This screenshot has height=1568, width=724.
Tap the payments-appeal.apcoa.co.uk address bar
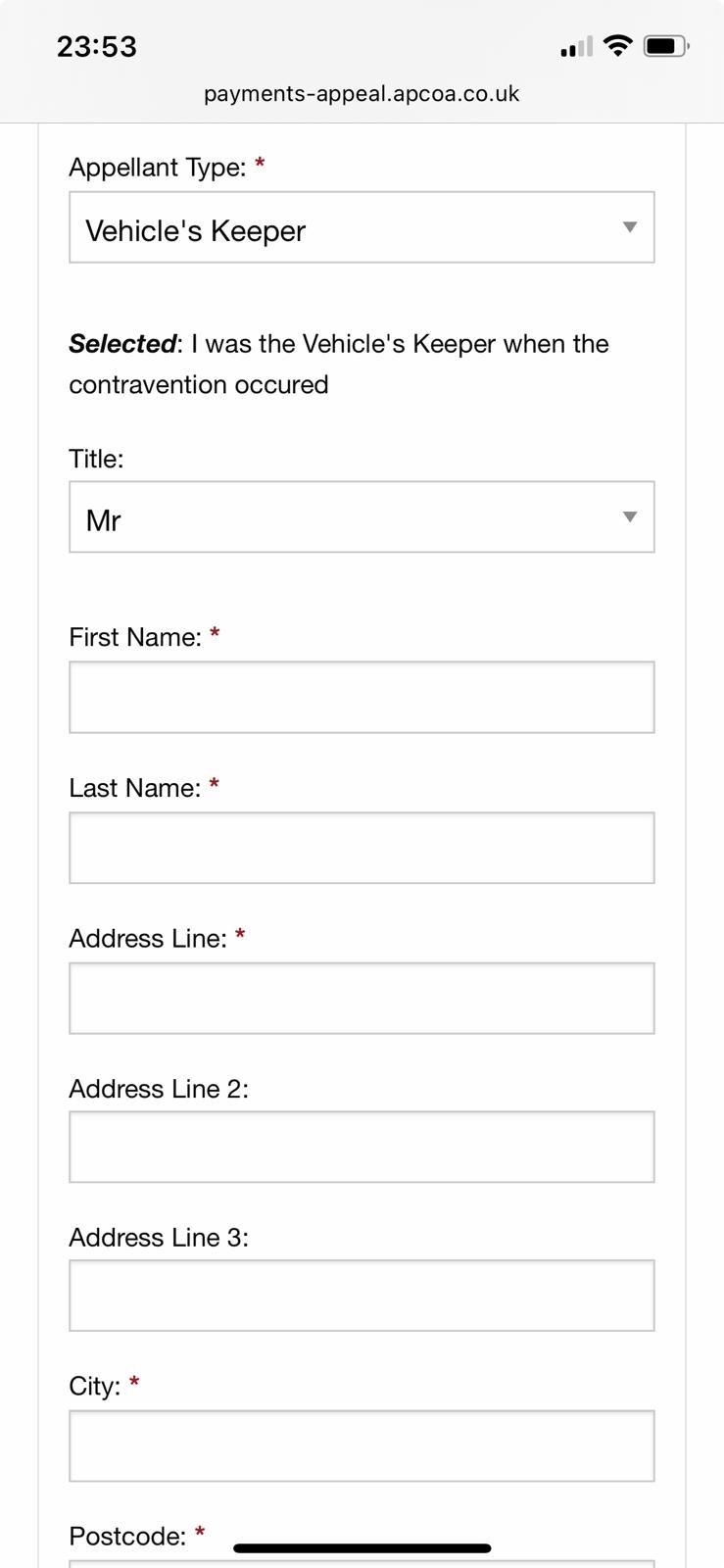pos(362,94)
